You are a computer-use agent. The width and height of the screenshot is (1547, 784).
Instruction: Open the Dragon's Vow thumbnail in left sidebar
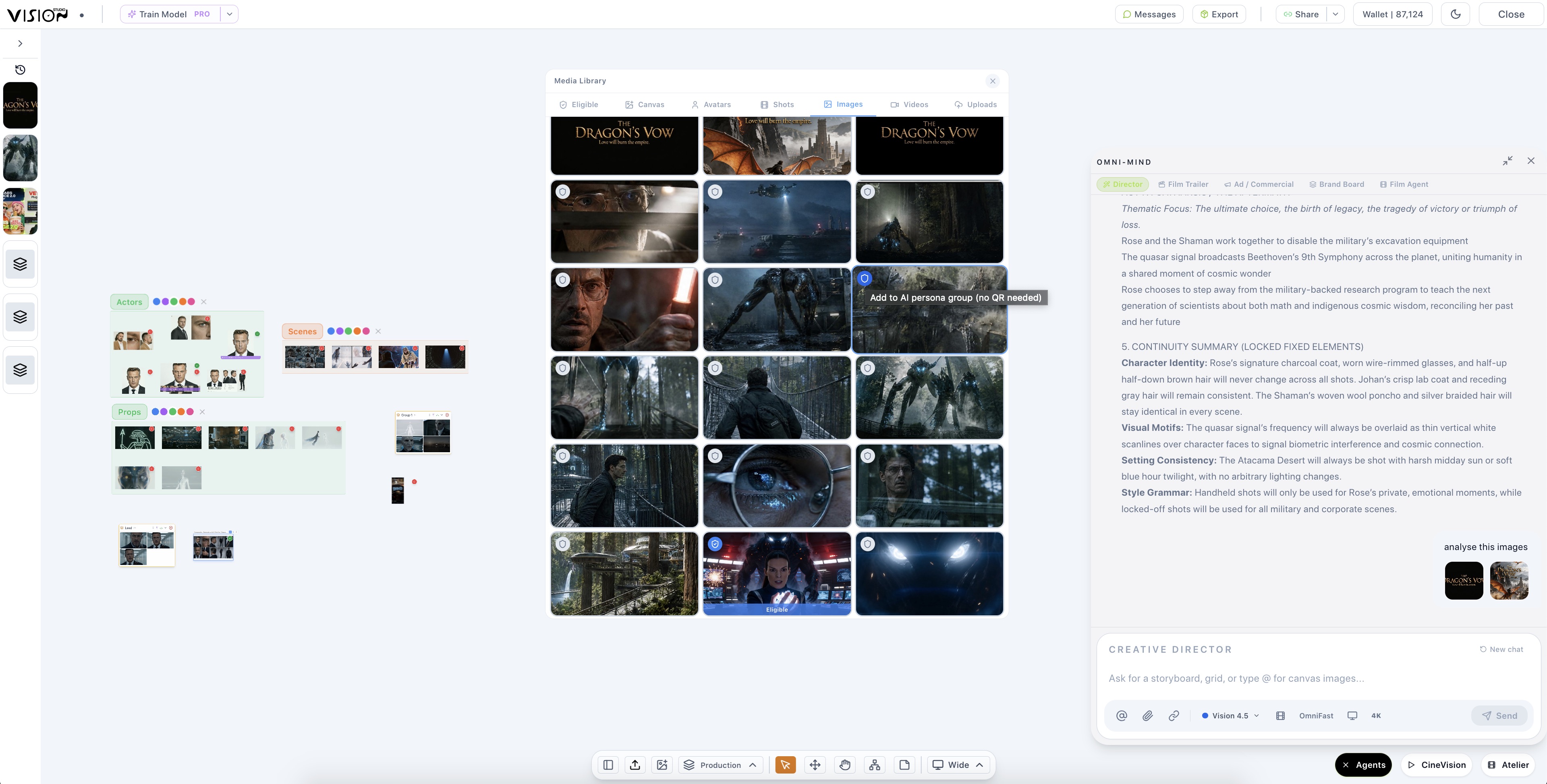click(20, 105)
